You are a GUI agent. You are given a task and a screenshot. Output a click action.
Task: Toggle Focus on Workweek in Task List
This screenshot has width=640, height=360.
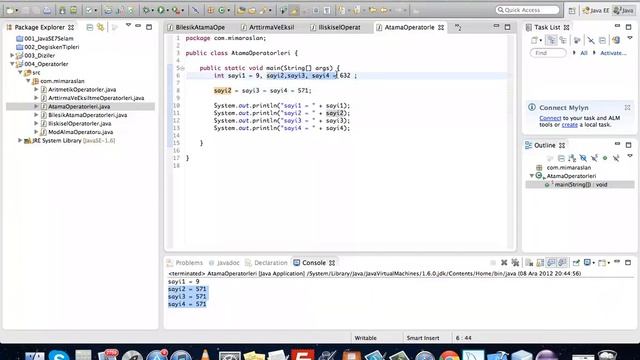point(576,40)
